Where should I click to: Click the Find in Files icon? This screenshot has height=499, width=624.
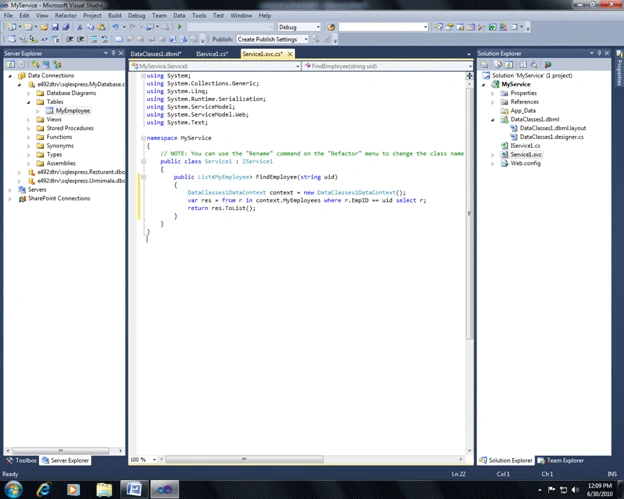(x=331, y=27)
